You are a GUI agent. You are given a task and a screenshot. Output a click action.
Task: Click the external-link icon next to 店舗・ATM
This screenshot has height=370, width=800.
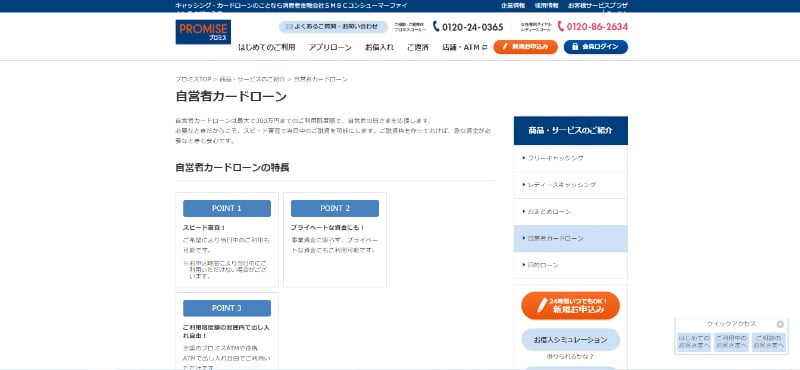[485, 47]
